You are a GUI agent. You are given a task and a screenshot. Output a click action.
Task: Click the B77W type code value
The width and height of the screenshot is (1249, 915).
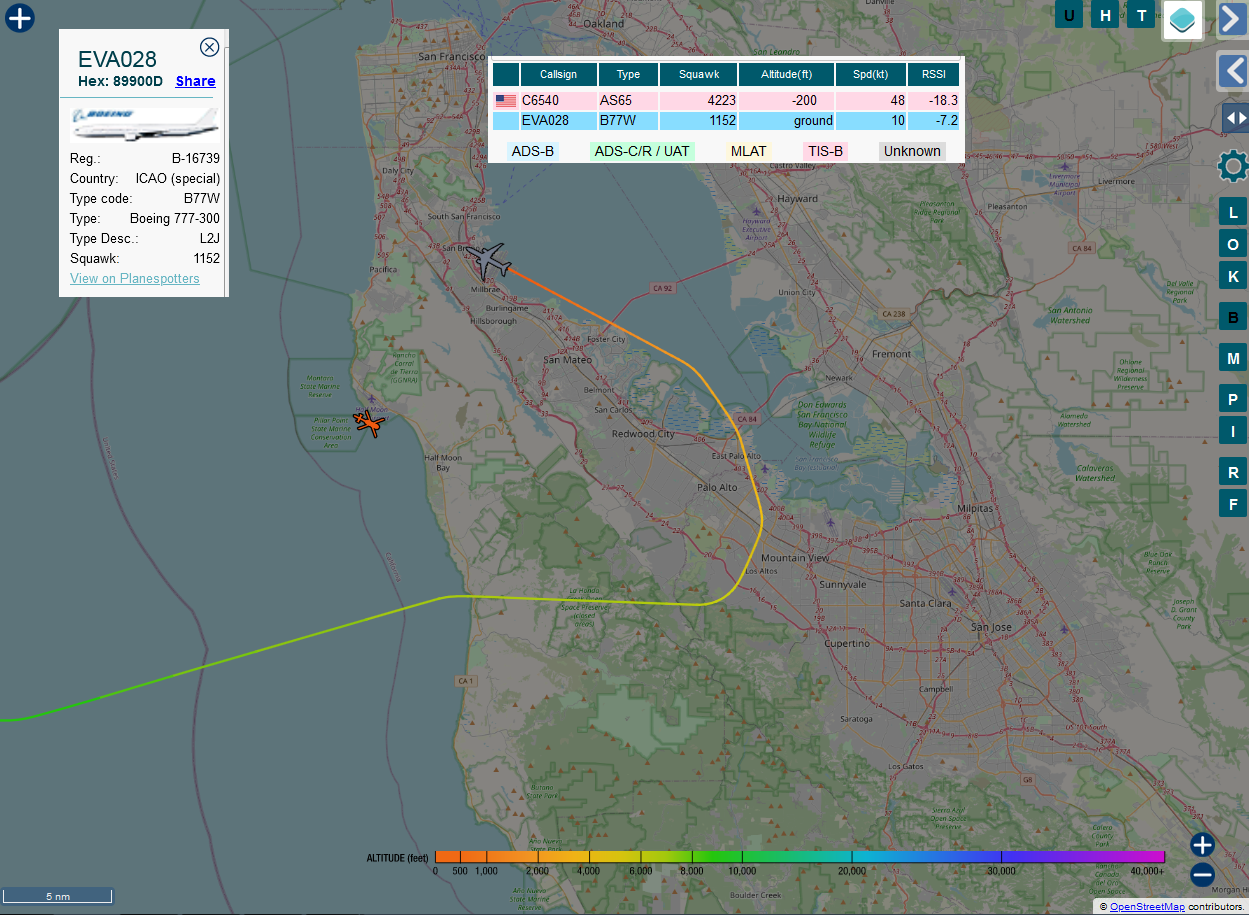[201, 198]
